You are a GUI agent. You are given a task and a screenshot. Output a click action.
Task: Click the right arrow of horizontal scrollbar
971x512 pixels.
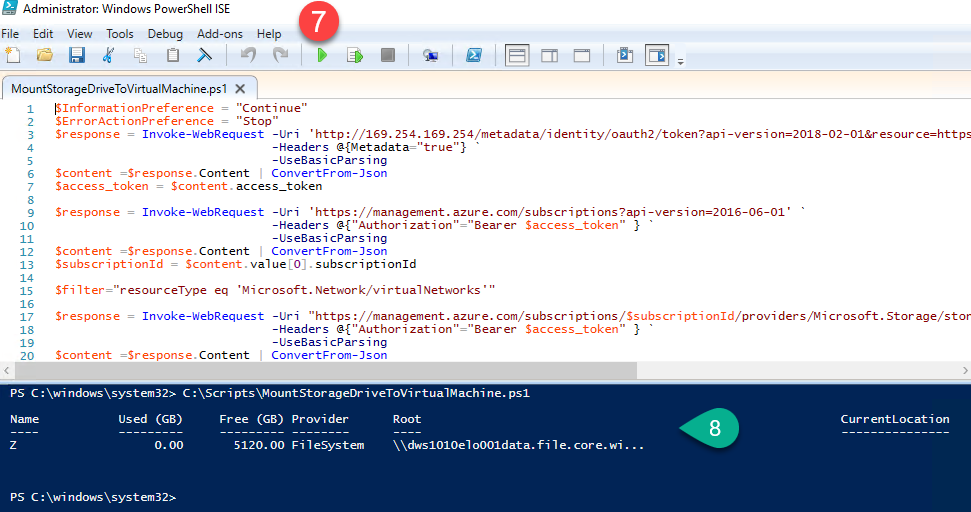tap(965, 370)
